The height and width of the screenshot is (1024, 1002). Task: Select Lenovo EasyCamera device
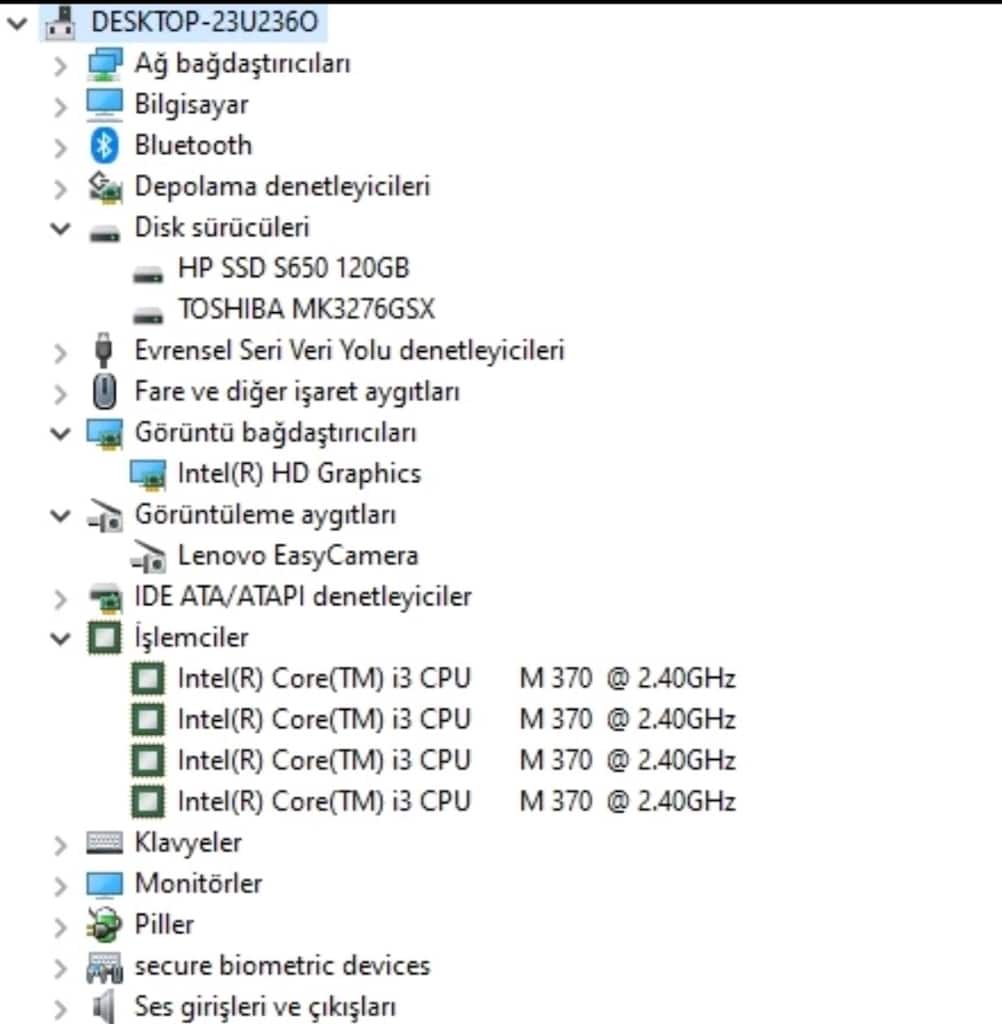point(298,556)
